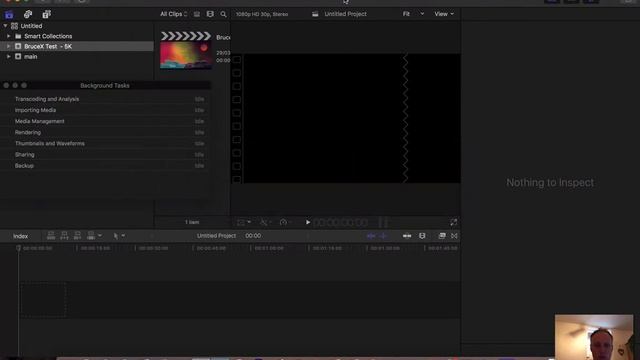
Task: Select the BruceX Test - 5K event
Action: (x=77, y=46)
